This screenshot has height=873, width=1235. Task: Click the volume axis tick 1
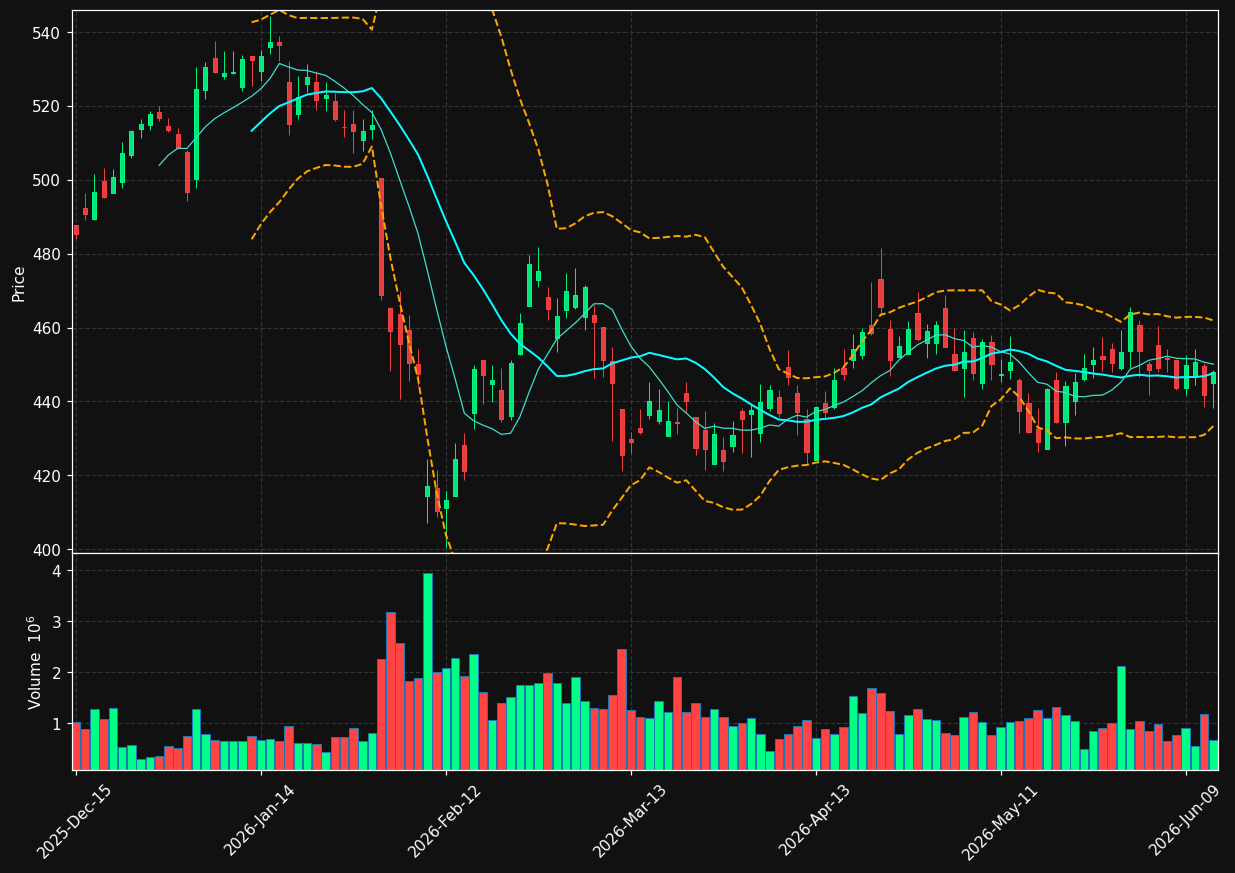pyautogui.click(x=57, y=725)
